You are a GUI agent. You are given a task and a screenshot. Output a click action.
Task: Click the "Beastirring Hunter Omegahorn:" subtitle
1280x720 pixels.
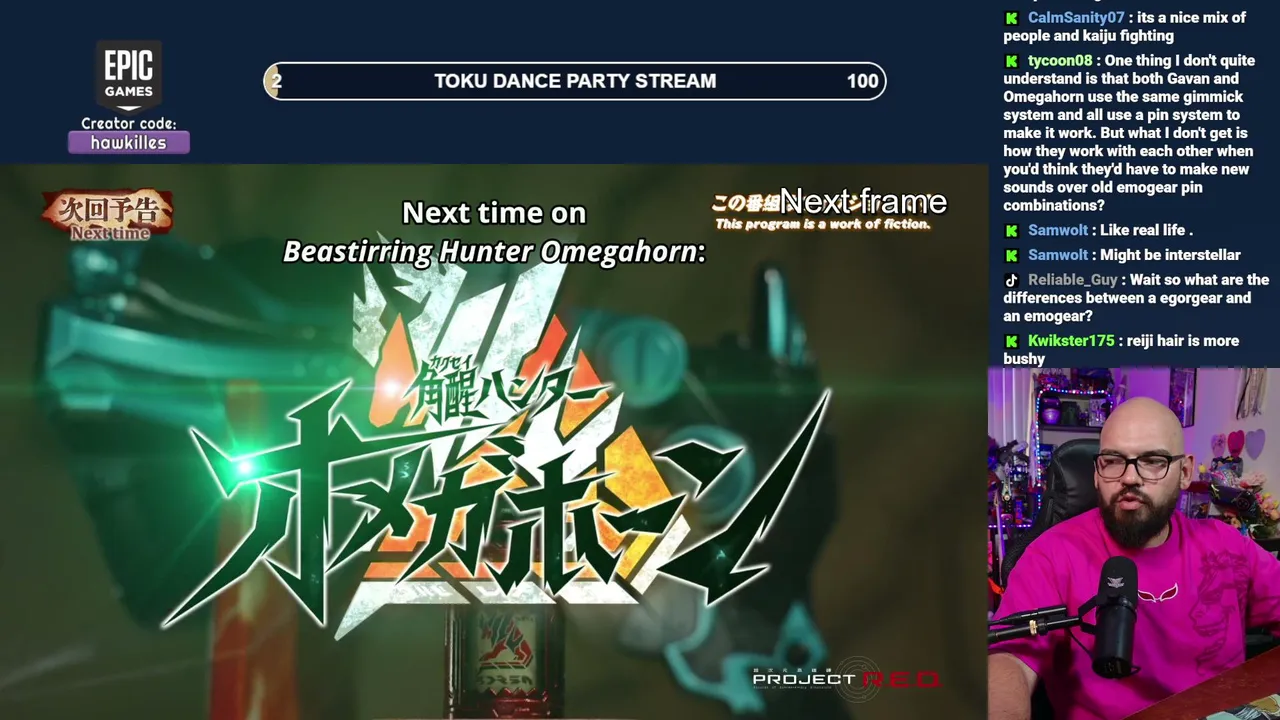494,252
